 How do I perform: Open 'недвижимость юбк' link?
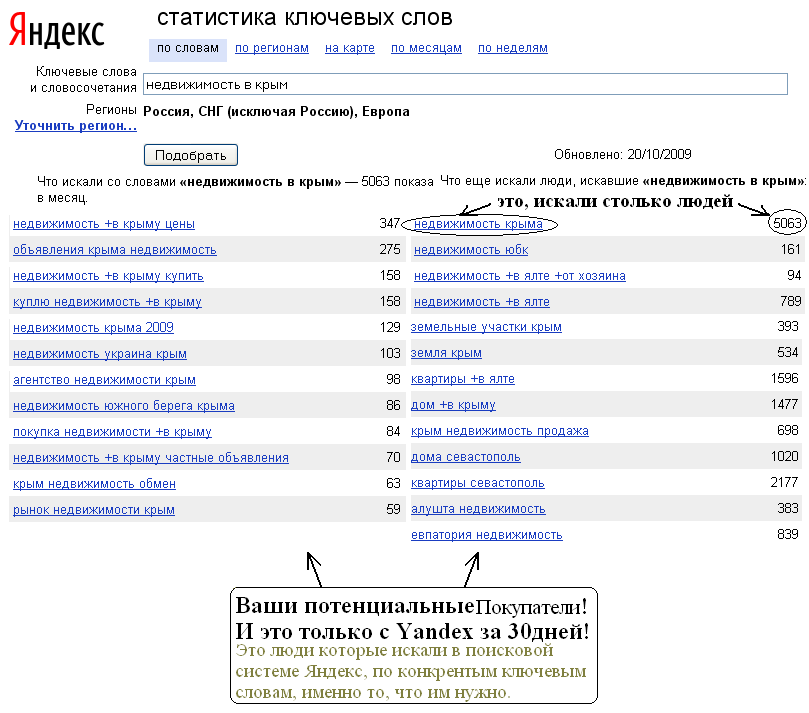(471, 250)
